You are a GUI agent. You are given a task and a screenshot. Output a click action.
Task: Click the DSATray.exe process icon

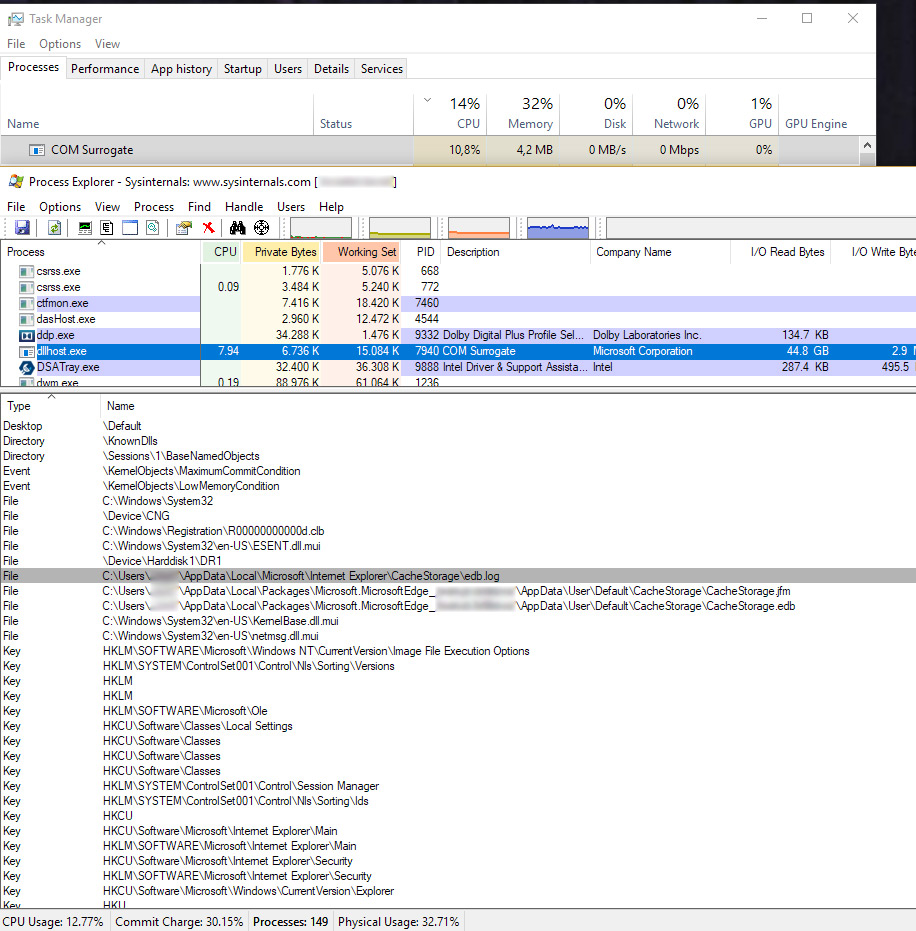[x=27, y=367]
